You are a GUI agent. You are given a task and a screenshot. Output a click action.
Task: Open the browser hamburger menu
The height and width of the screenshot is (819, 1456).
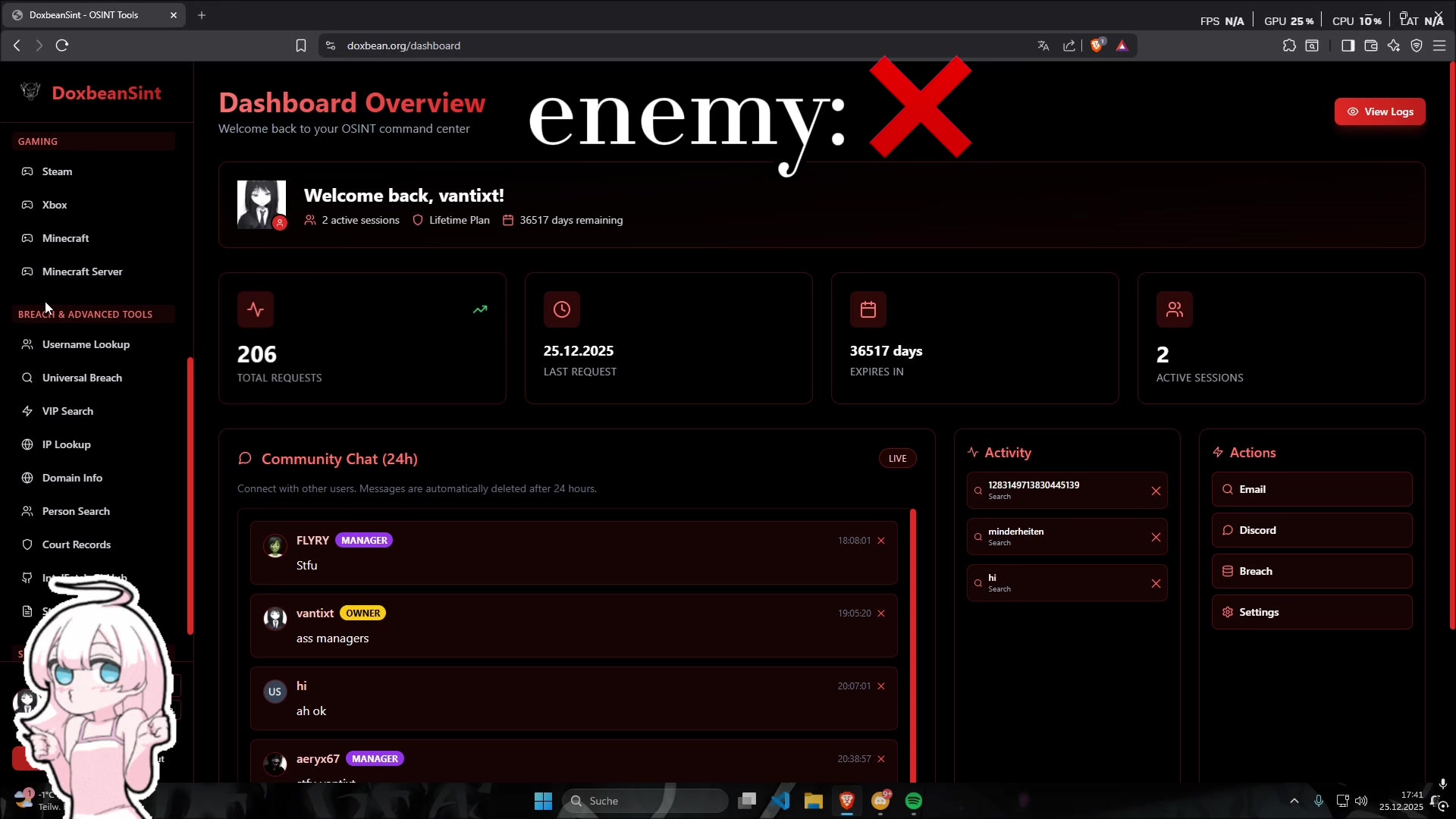(1439, 45)
